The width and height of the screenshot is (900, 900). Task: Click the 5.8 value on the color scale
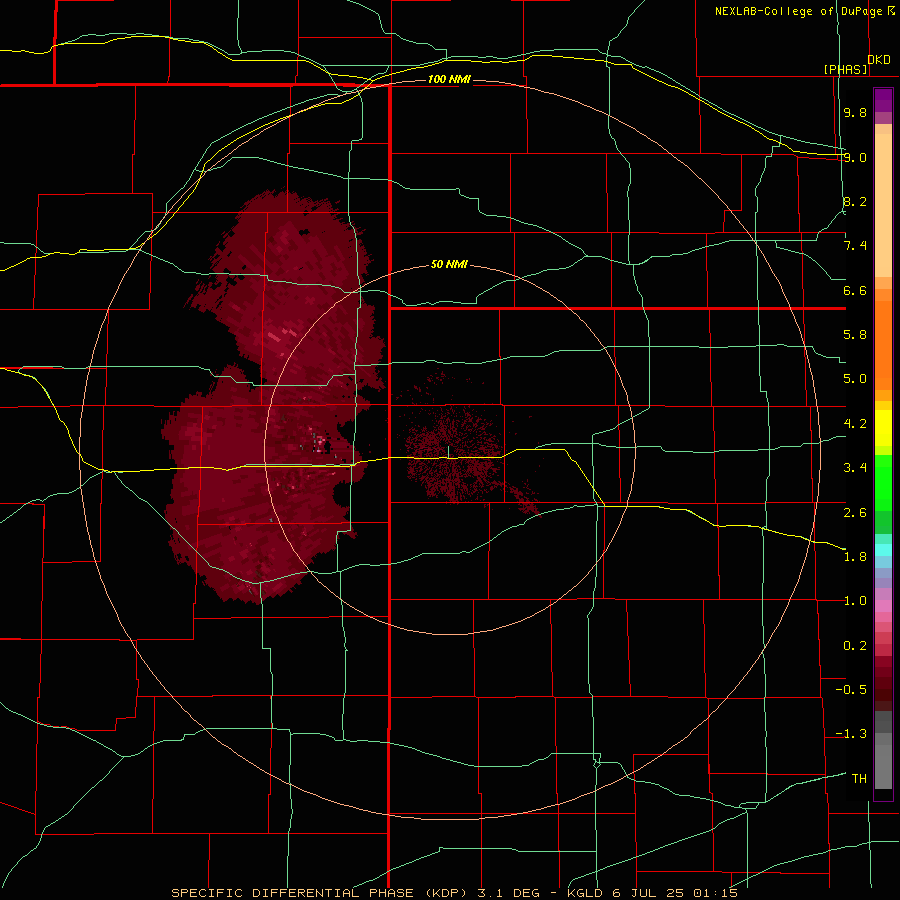[x=855, y=335]
